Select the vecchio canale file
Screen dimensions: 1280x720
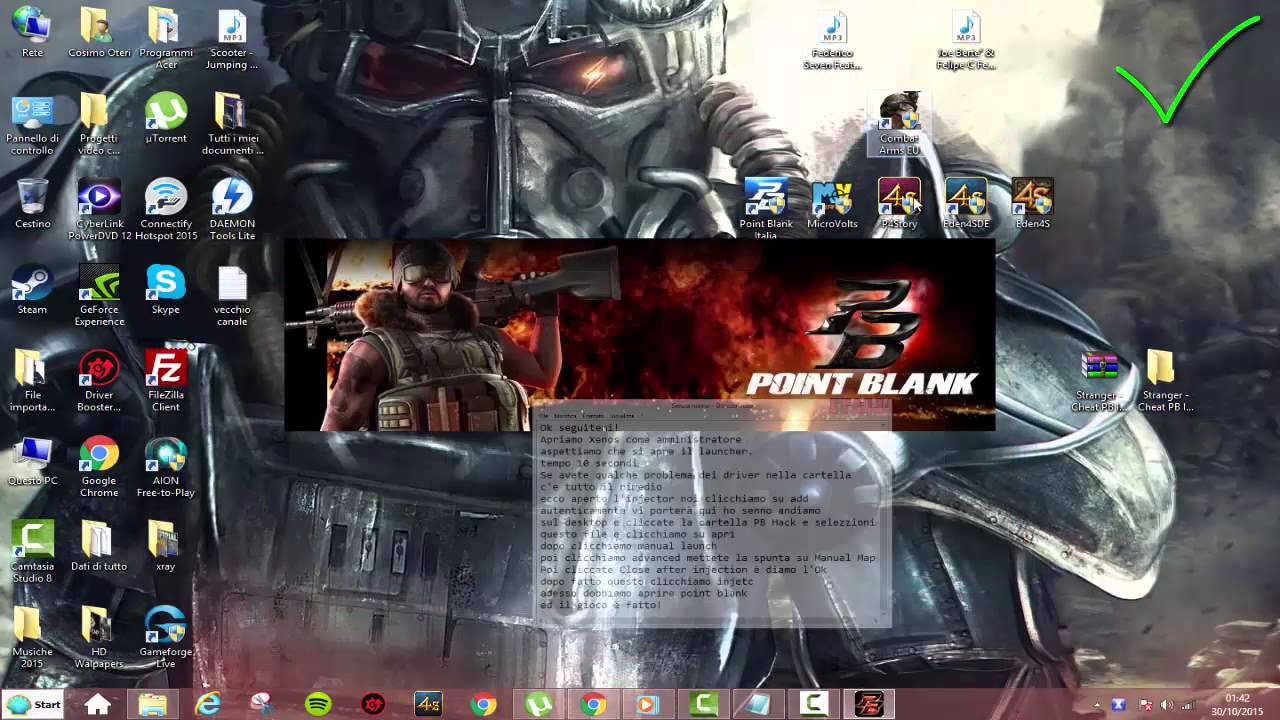point(232,295)
